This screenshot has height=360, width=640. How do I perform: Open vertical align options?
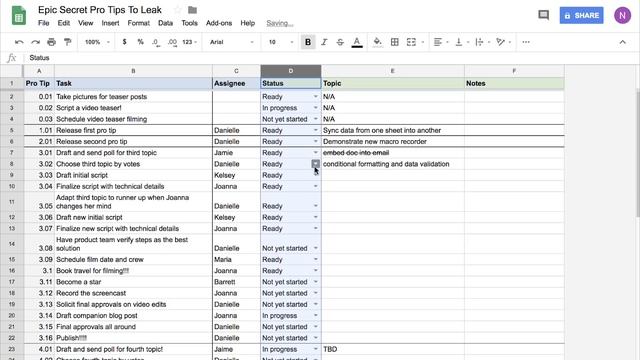click(462, 42)
